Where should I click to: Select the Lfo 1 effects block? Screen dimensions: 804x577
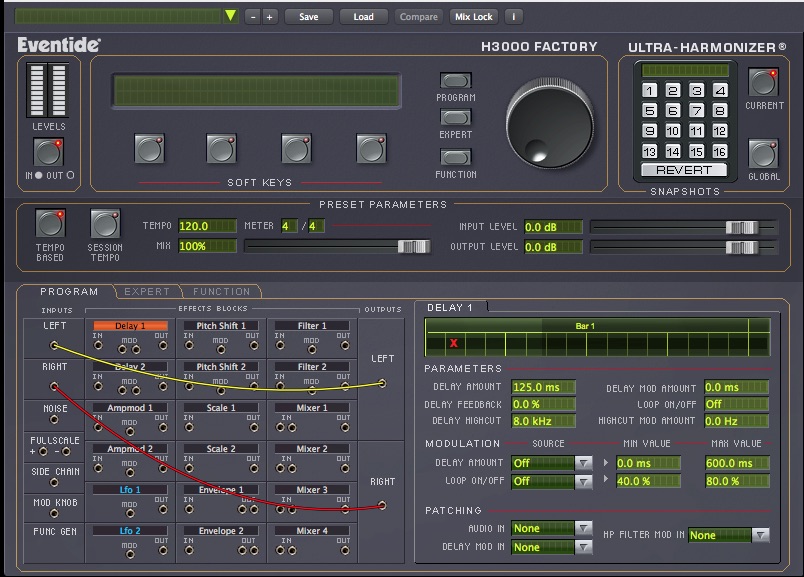pyautogui.click(x=130, y=490)
